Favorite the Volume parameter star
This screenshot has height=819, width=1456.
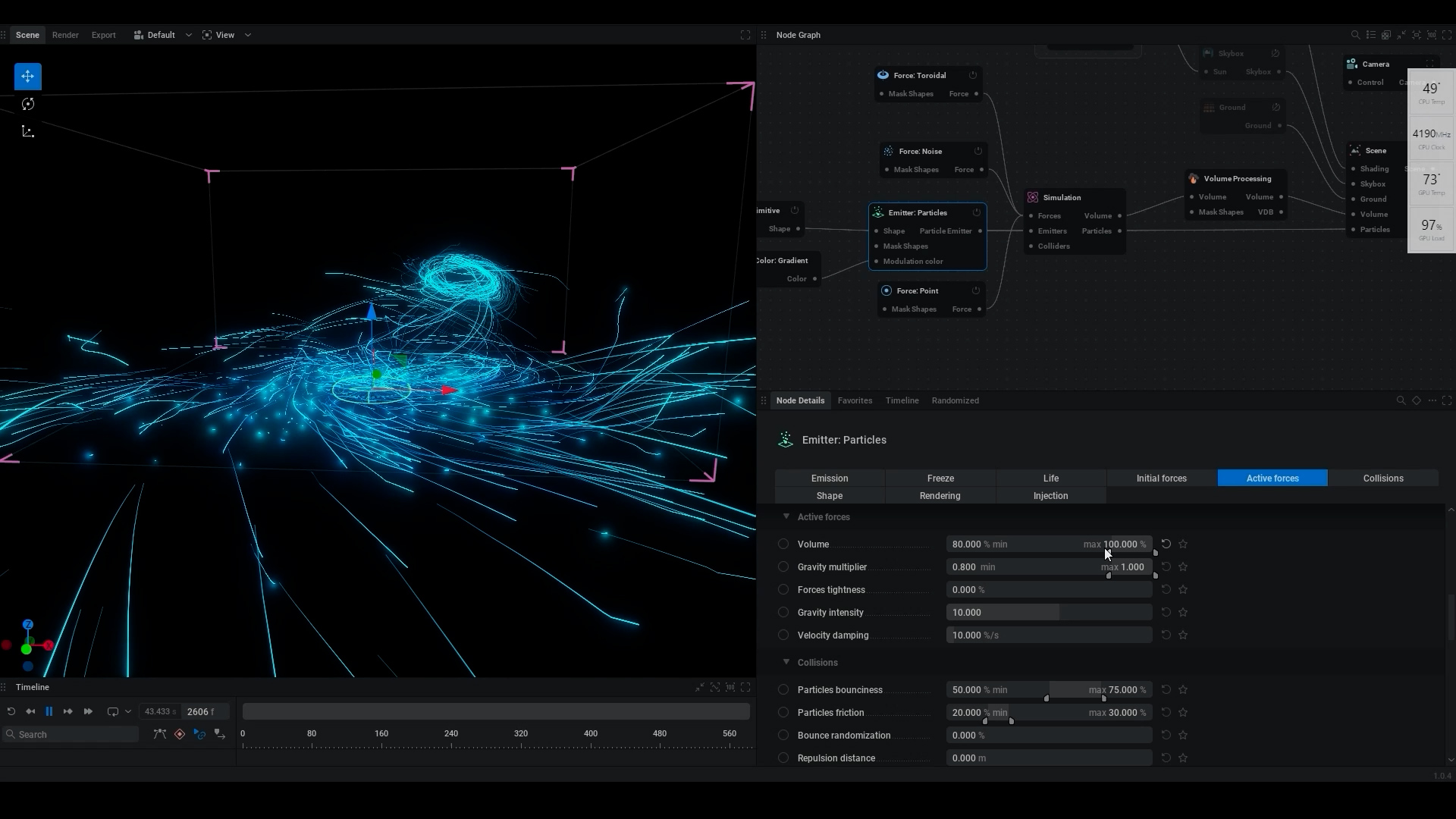click(x=1183, y=544)
